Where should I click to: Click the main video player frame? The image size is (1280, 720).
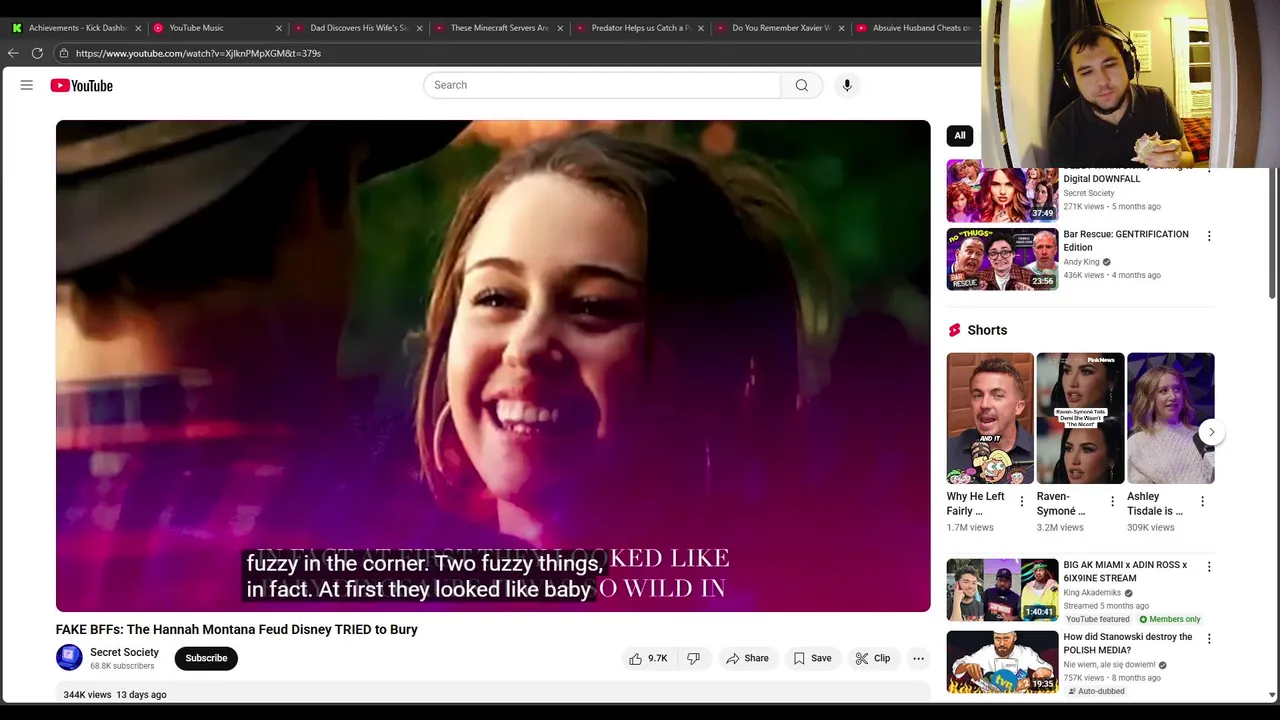[493, 366]
